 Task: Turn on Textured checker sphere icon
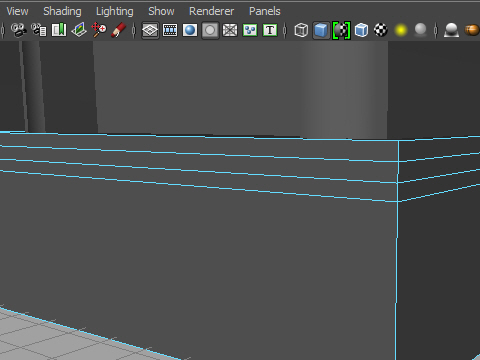click(381, 30)
